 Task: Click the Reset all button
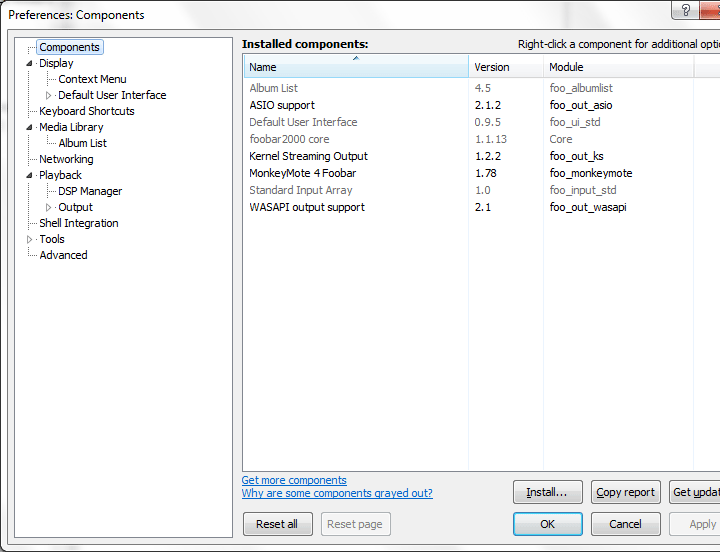[x=277, y=524]
